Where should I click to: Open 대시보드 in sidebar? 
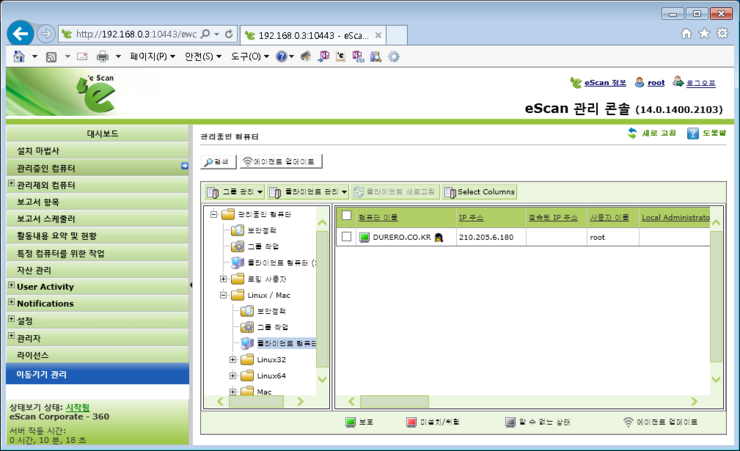pos(98,134)
